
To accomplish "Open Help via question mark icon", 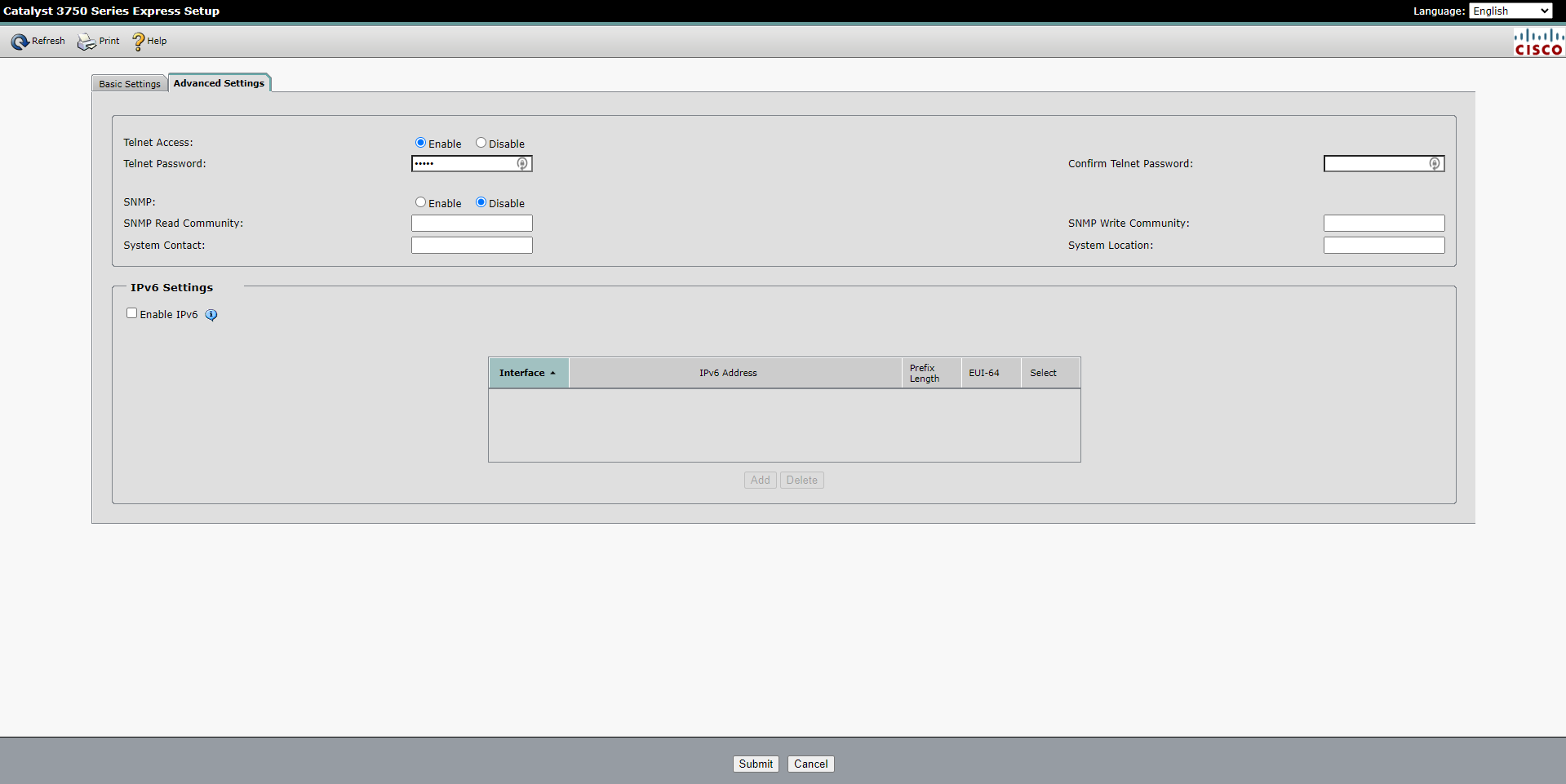I will pos(138,42).
